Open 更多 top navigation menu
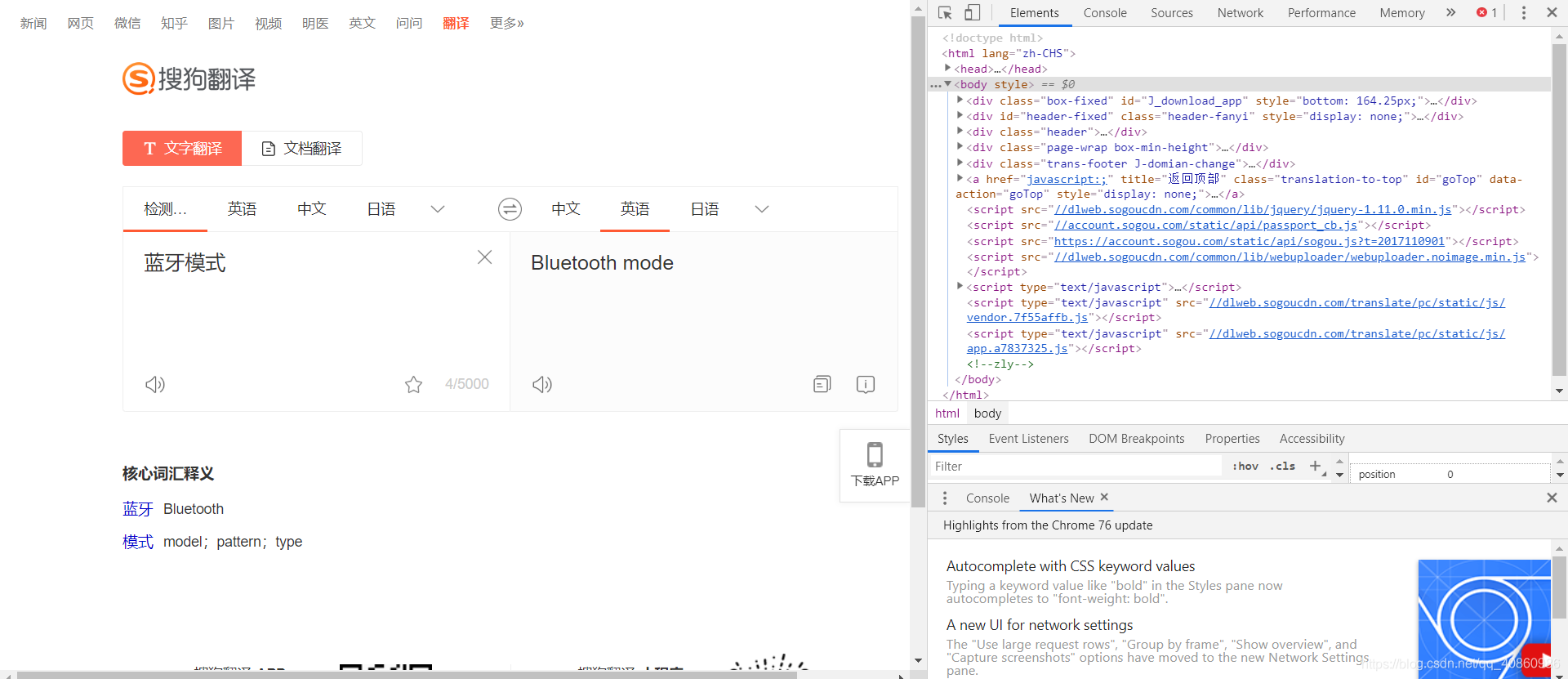The image size is (1568, 679). 506,23
